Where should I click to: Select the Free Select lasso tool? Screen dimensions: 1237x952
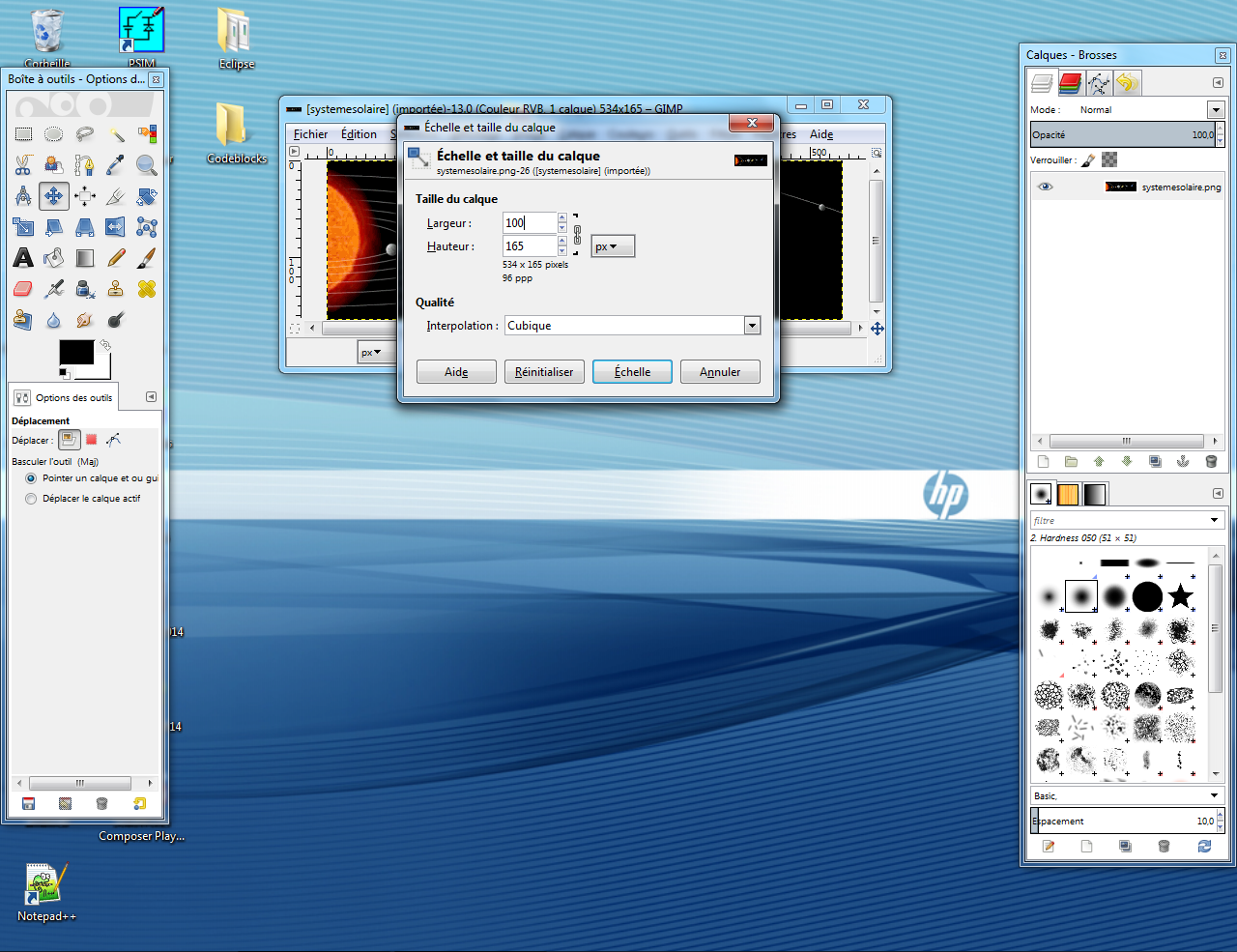(85, 134)
